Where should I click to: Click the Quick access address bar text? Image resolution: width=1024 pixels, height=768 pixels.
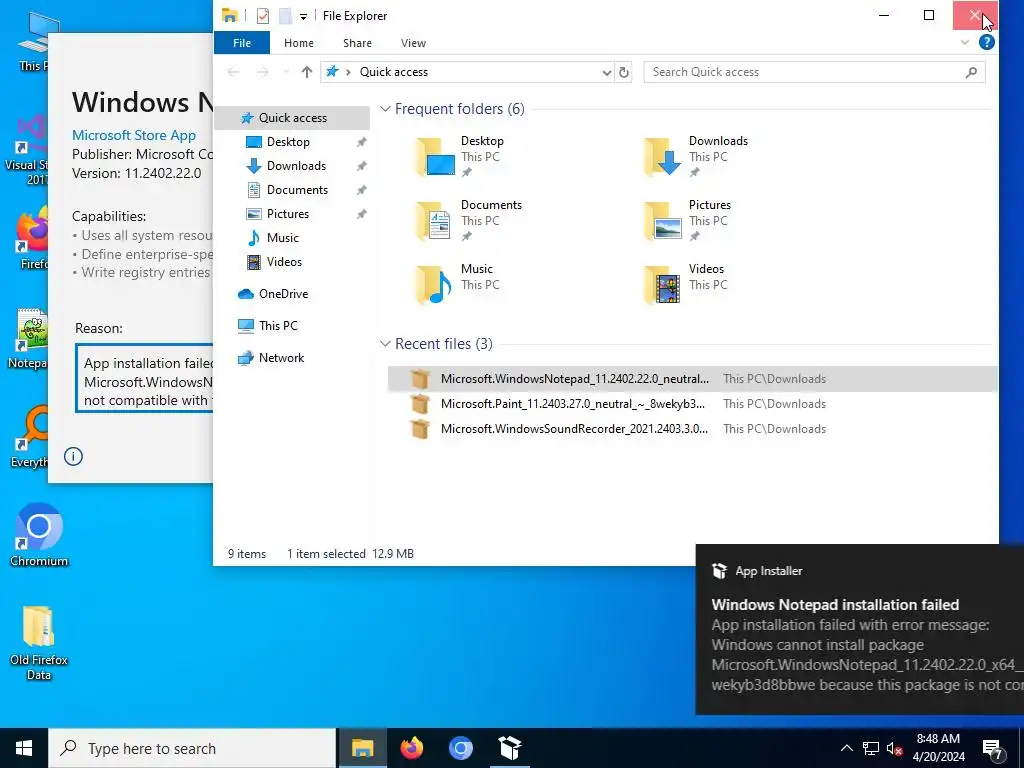click(x=394, y=72)
